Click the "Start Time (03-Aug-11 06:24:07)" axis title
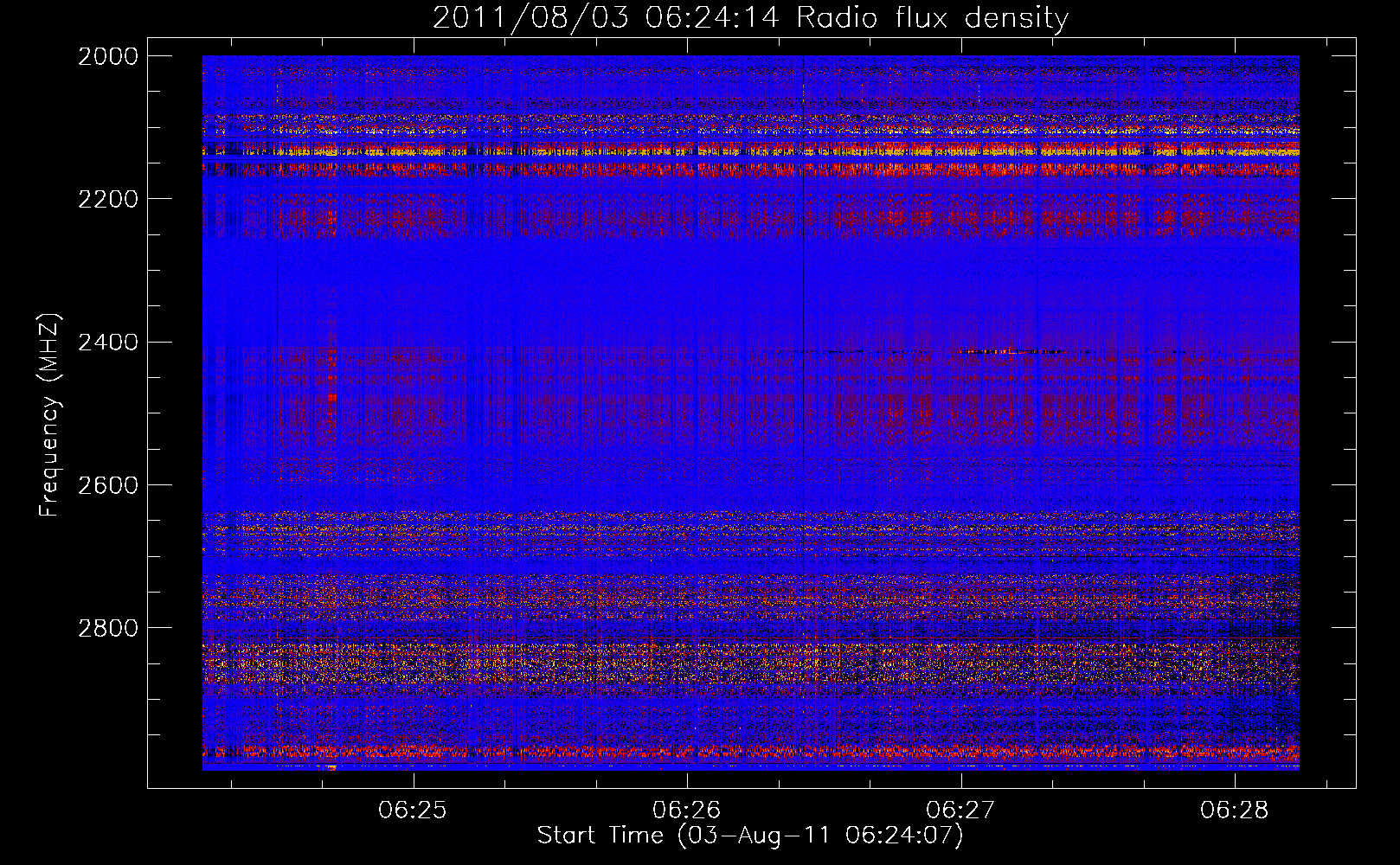 pos(750,836)
